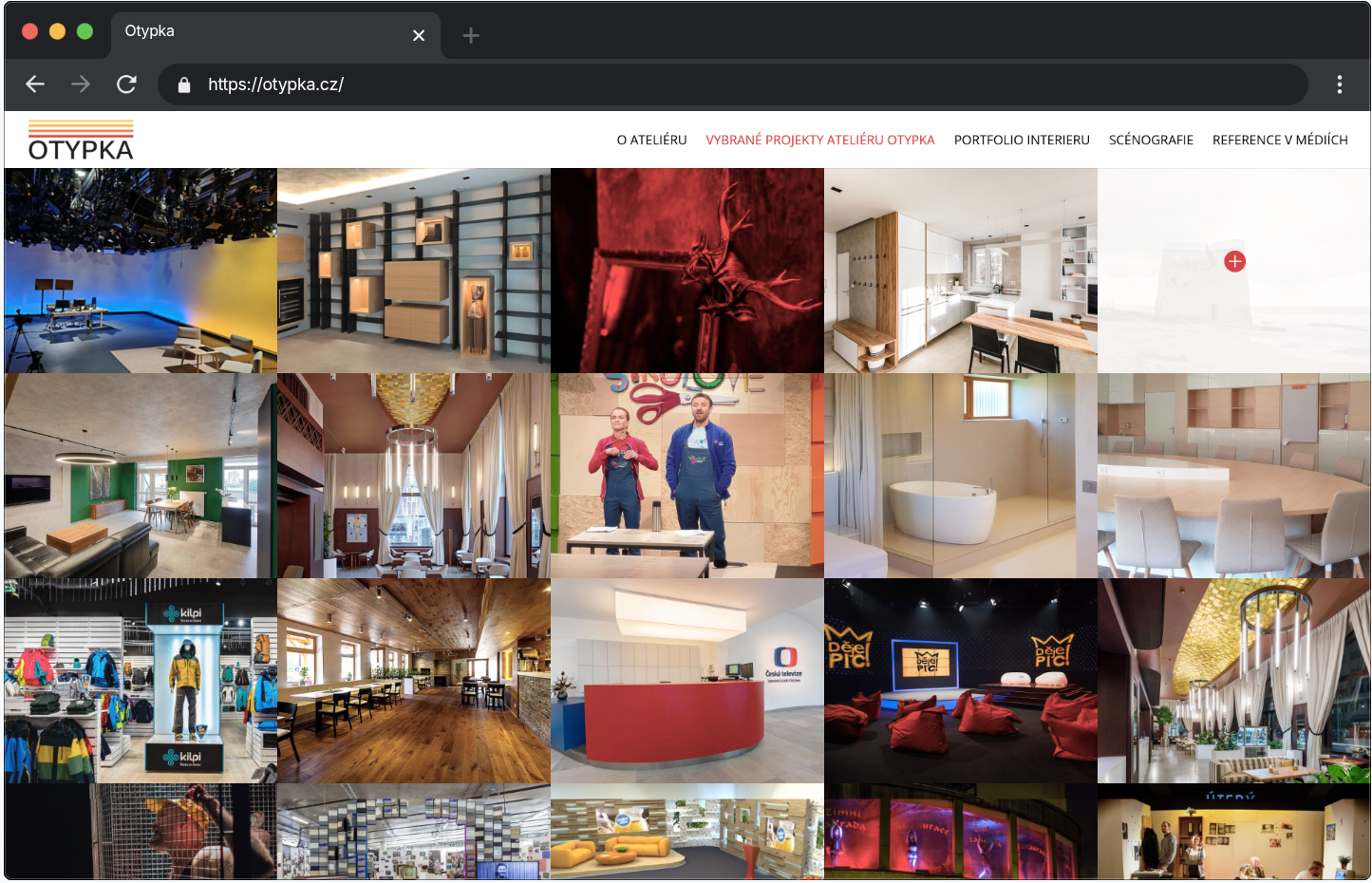Click the OTYPKA logo
The height and width of the screenshot is (883, 1372).
(x=81, y=141)
